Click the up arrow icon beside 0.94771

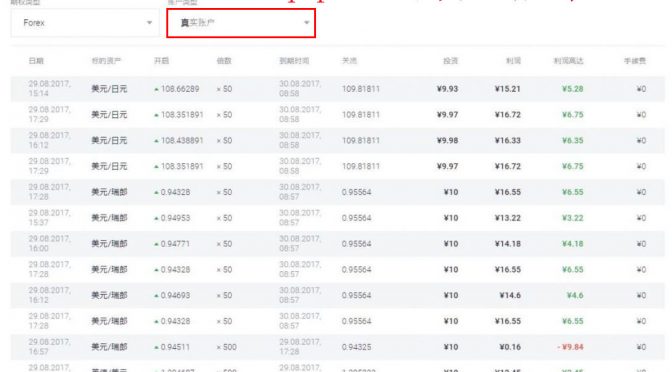click(x=156, y=244)
